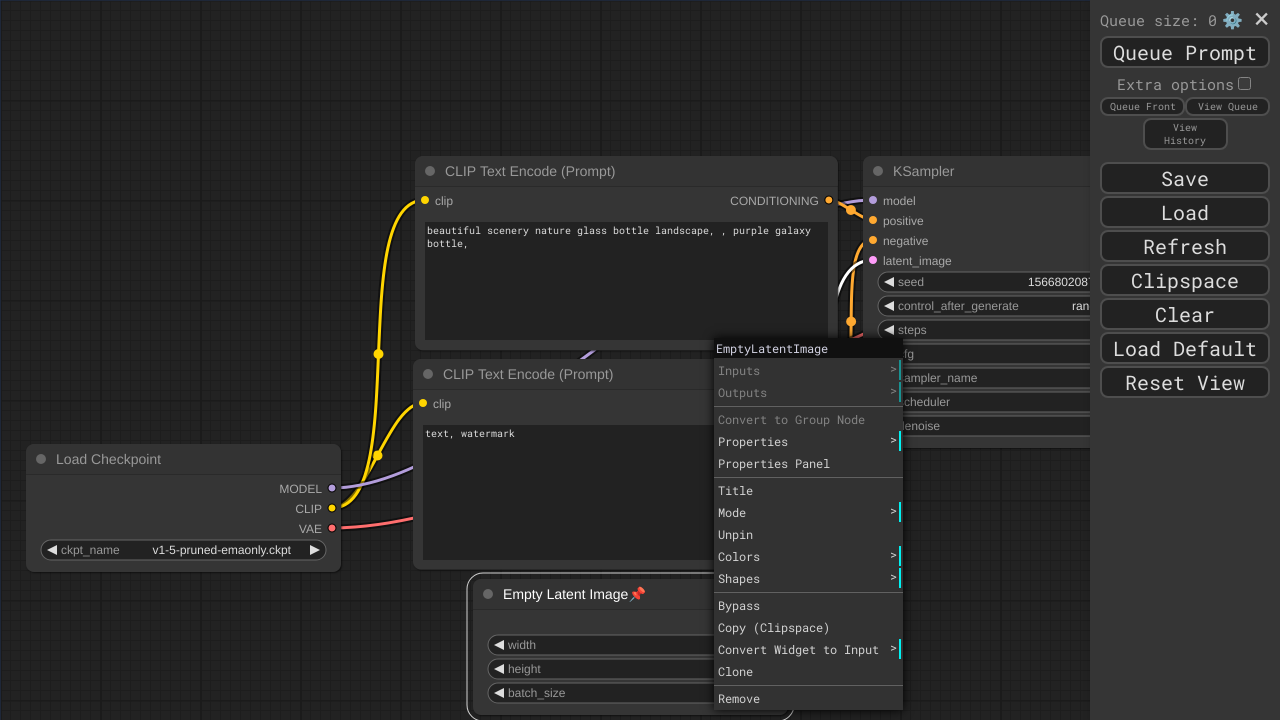
Task: Decrease the width value with the left arrow
Action: pos(499,645)
